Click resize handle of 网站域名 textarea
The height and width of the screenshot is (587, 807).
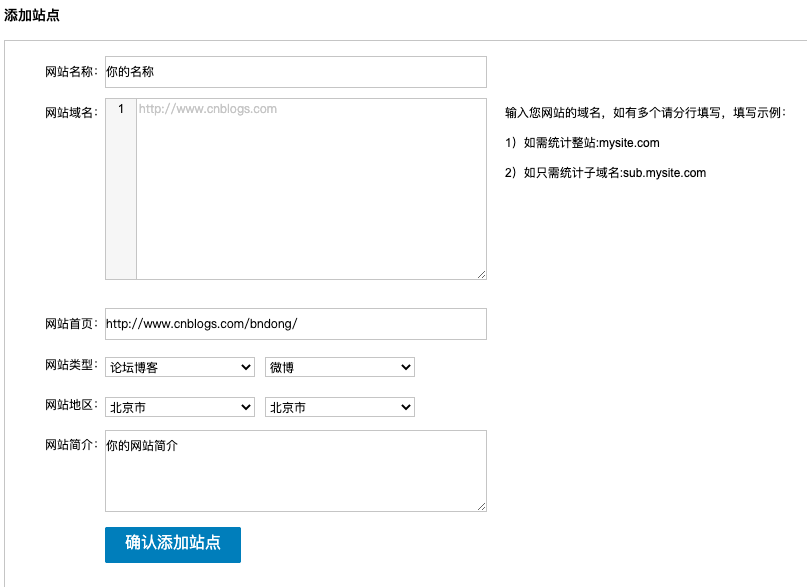[x=482, y=275]
